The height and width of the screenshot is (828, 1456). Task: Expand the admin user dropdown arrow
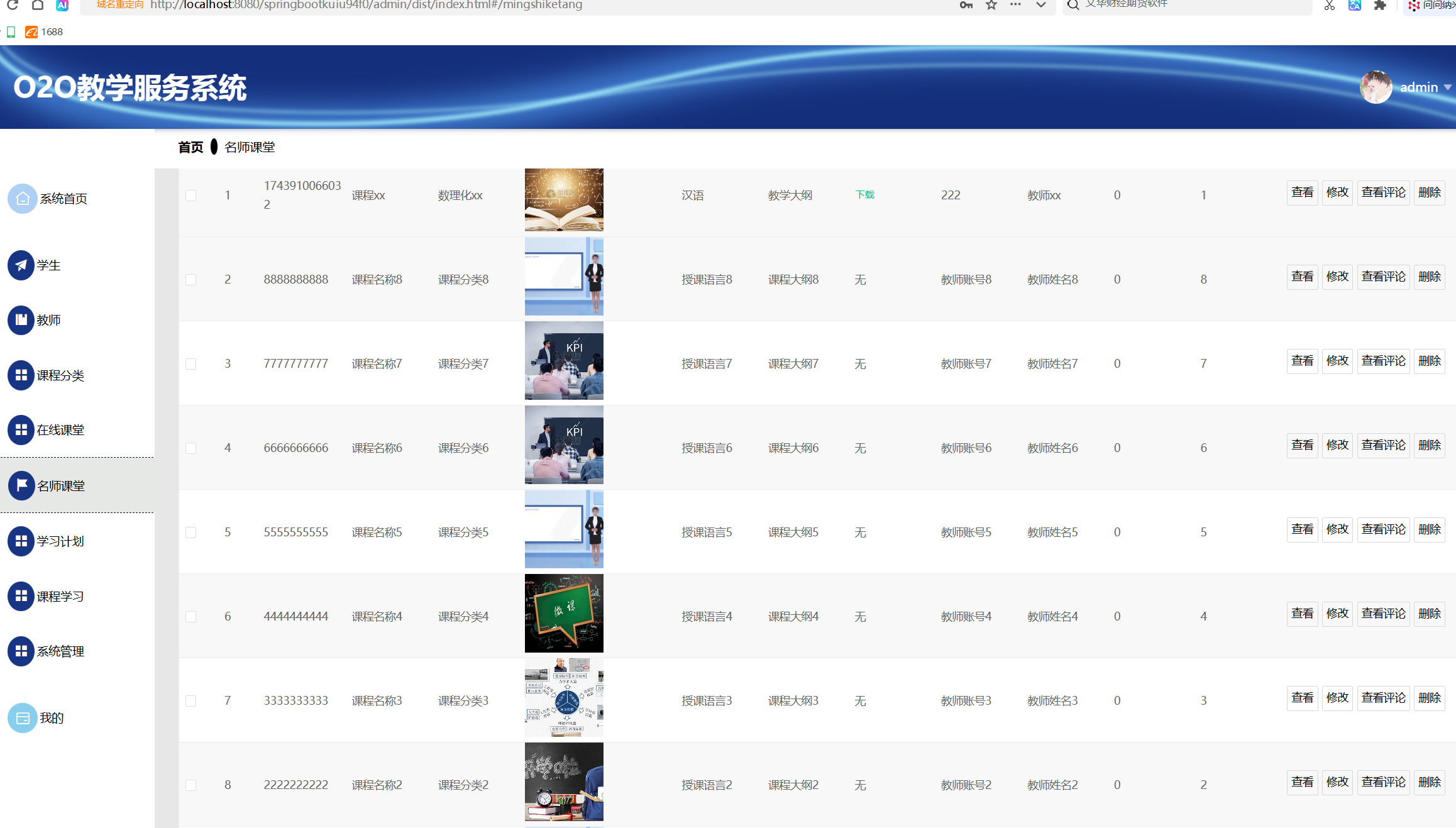[1447, 87]
